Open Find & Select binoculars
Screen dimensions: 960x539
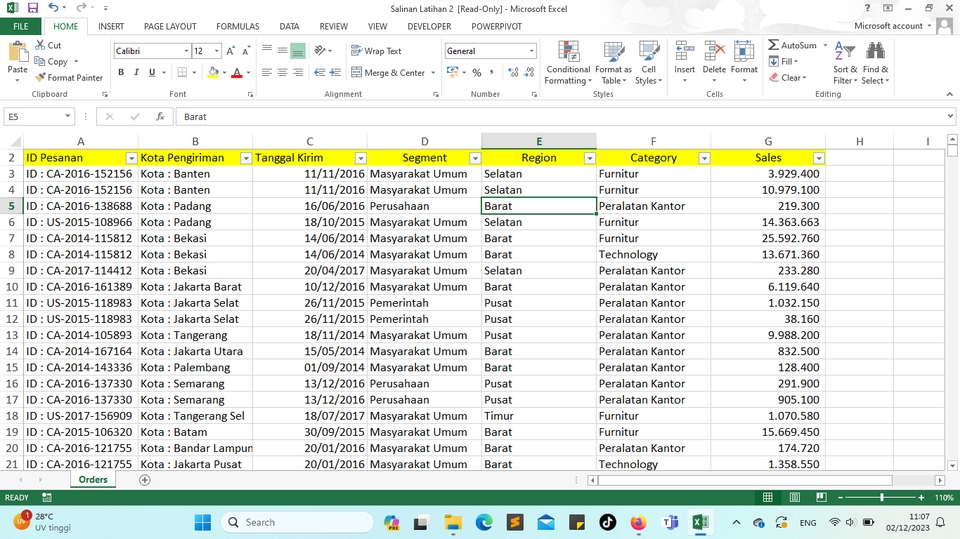pyautogui.click(x=876, y=63)
